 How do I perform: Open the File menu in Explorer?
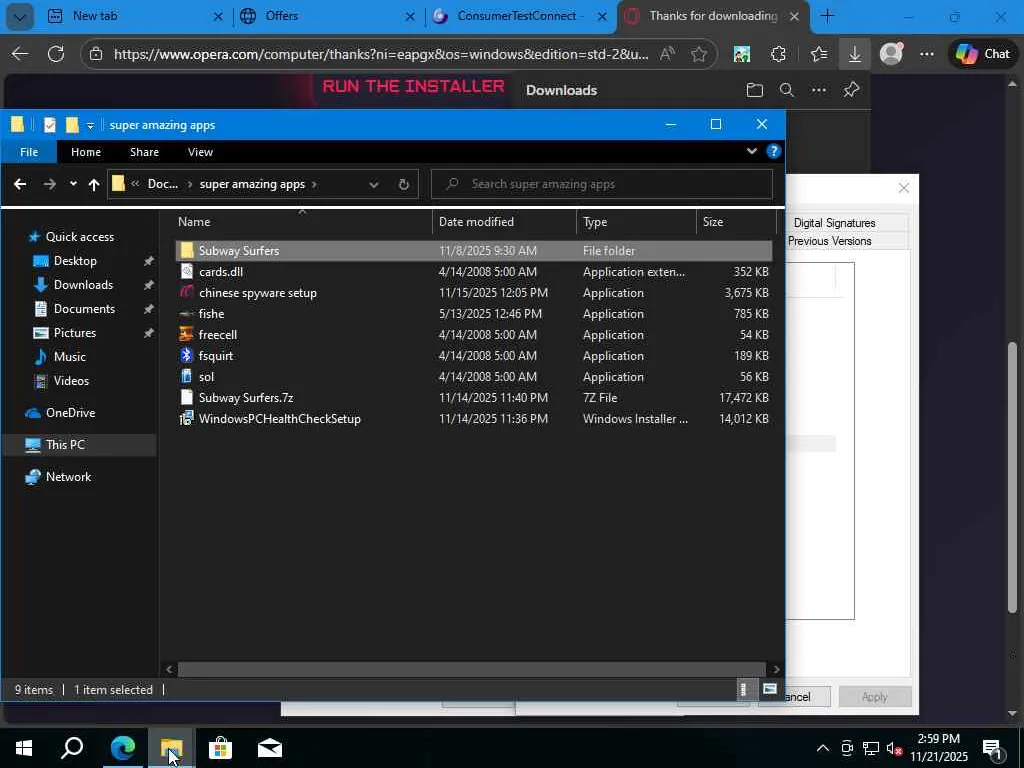[x=29, y=152]
